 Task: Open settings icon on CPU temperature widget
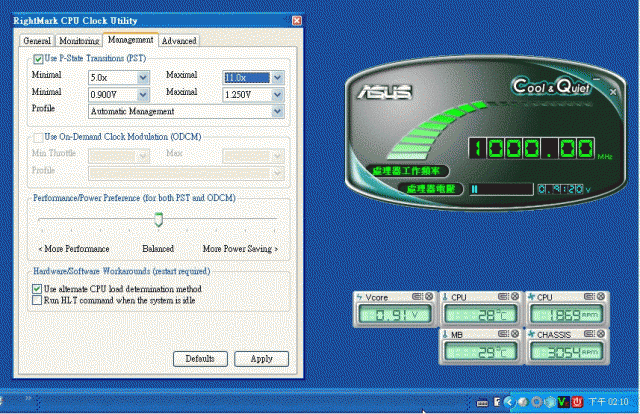[503, 296]
